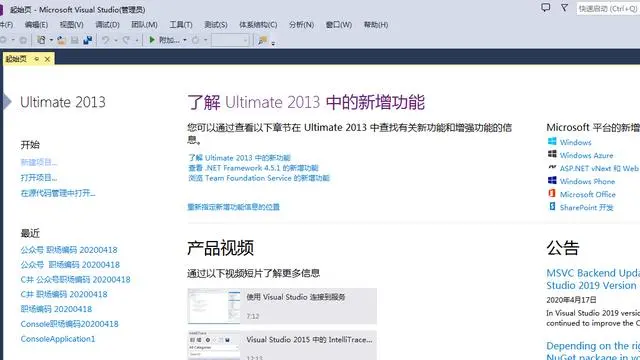The height and width of the screenshot is (360, 640).
Task: Click the Save toolbar icon
Action: click(75, 40)
